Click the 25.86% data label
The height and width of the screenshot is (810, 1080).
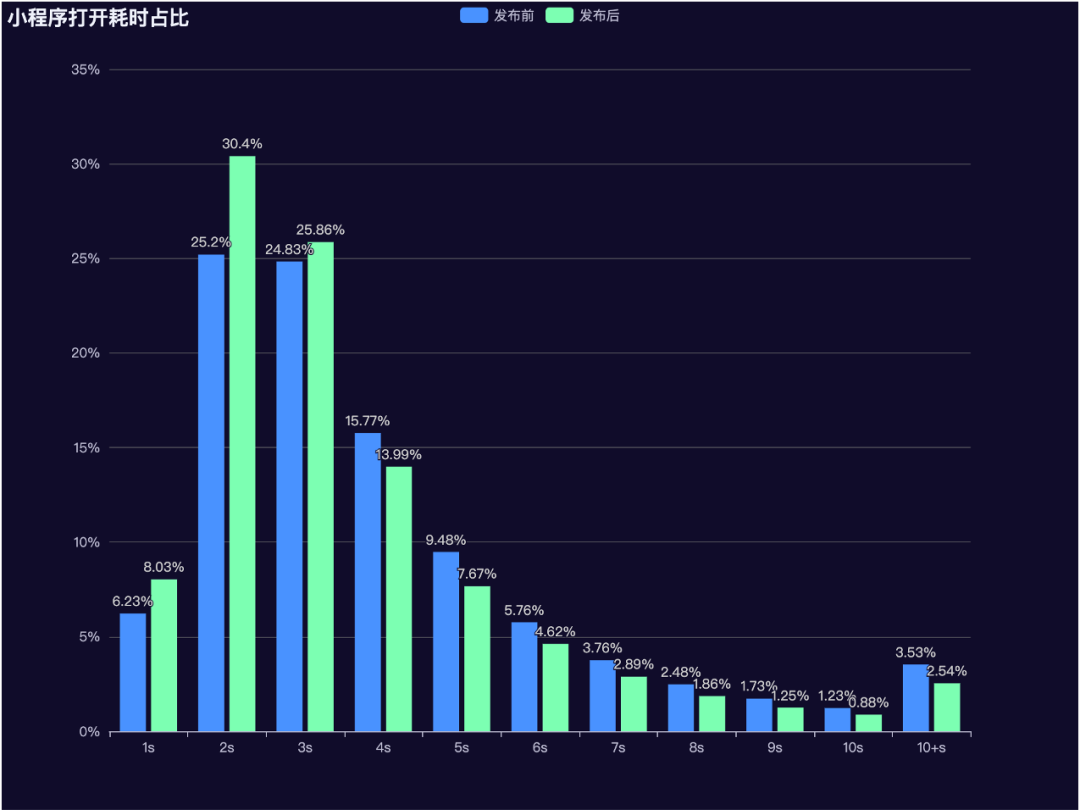coord(320,230)
